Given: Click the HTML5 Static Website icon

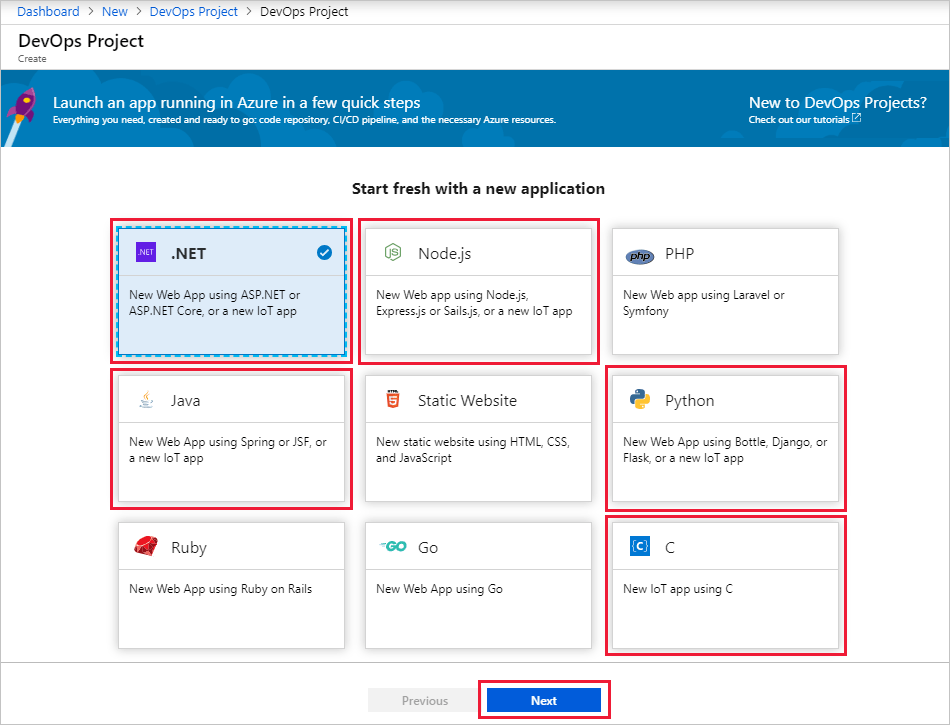Looking at the screenshot, I should tap(394, 399).
